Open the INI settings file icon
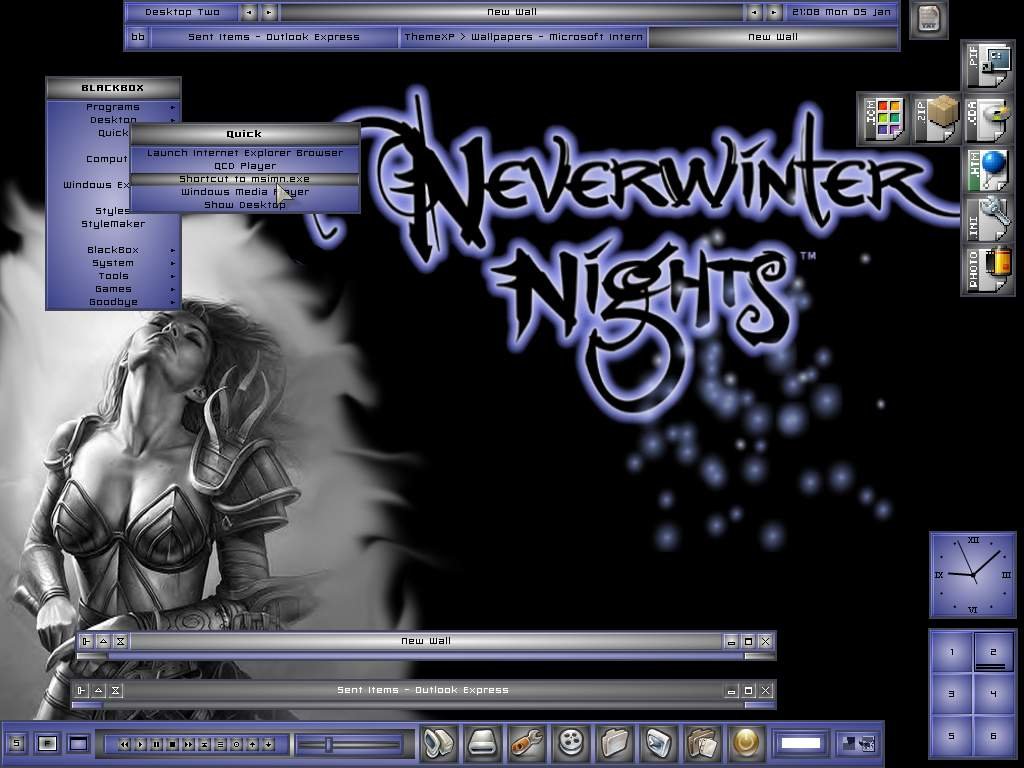The image size is (1024, 768). tap(988, 220)
